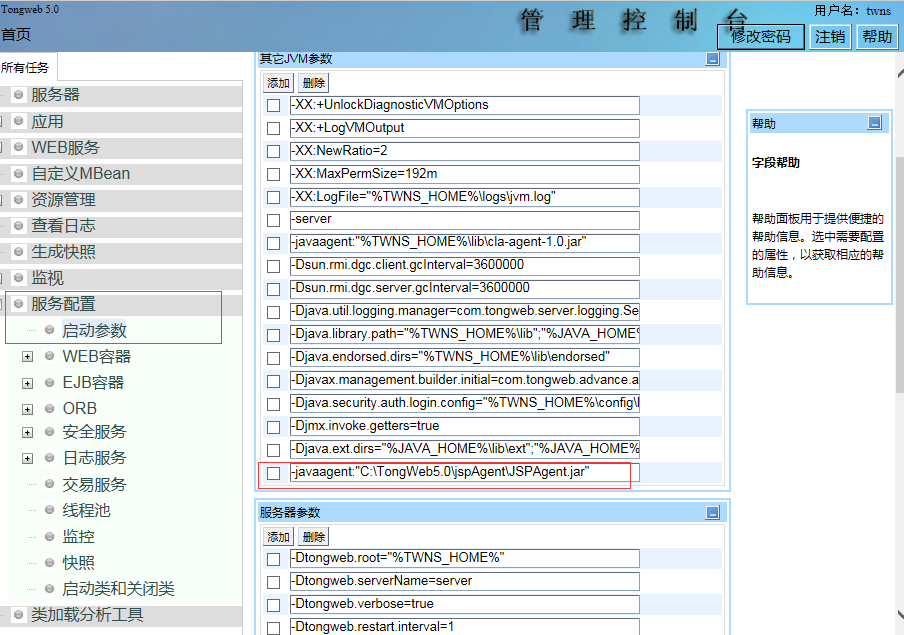The image size is (904, 635).
Task: Click the -Dtongweb.restart.interval=1 input field
Action: tap(465, 626)
